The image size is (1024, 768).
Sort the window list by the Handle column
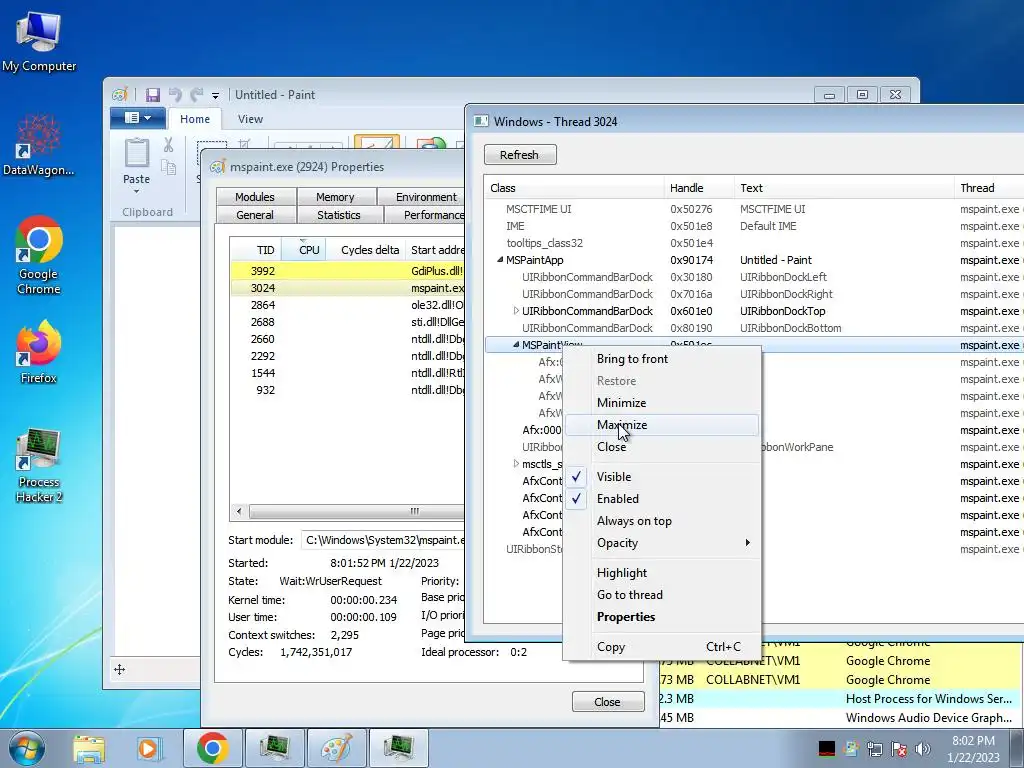pyautogui.click(x=699, y=188)
